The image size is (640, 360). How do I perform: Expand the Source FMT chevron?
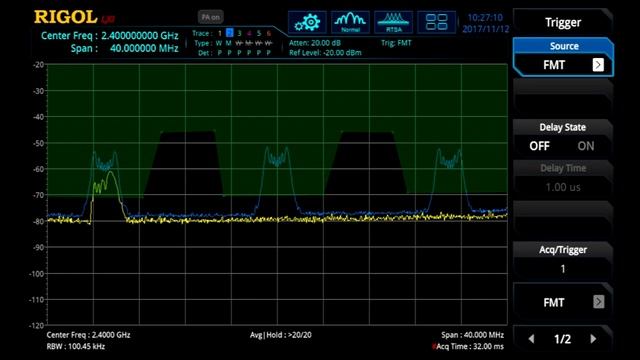598,65
